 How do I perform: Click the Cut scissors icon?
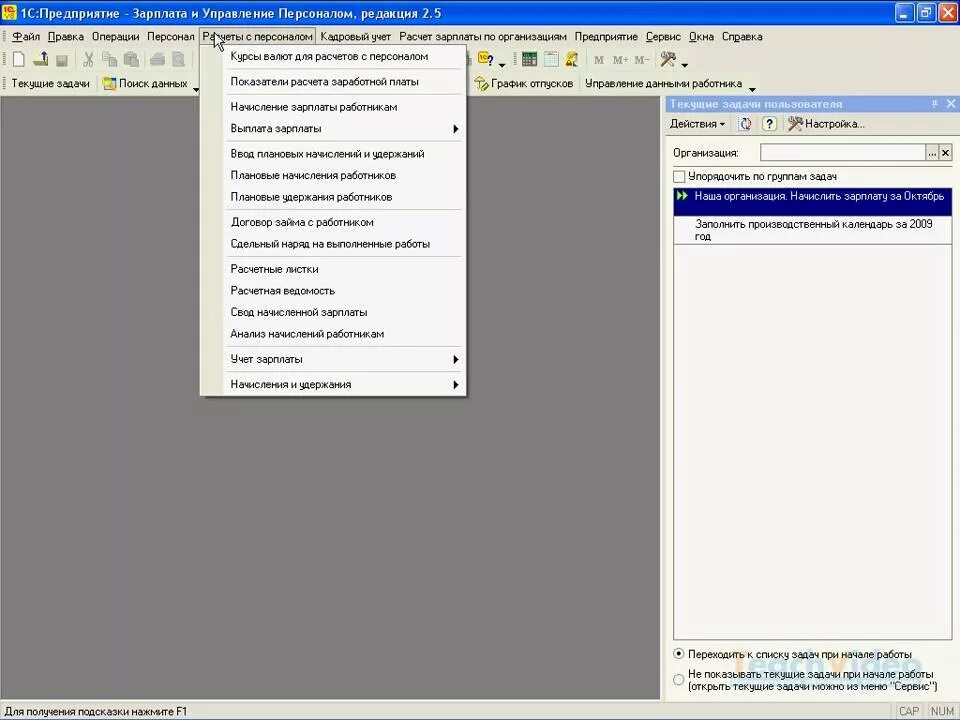[x=89, y=59]
